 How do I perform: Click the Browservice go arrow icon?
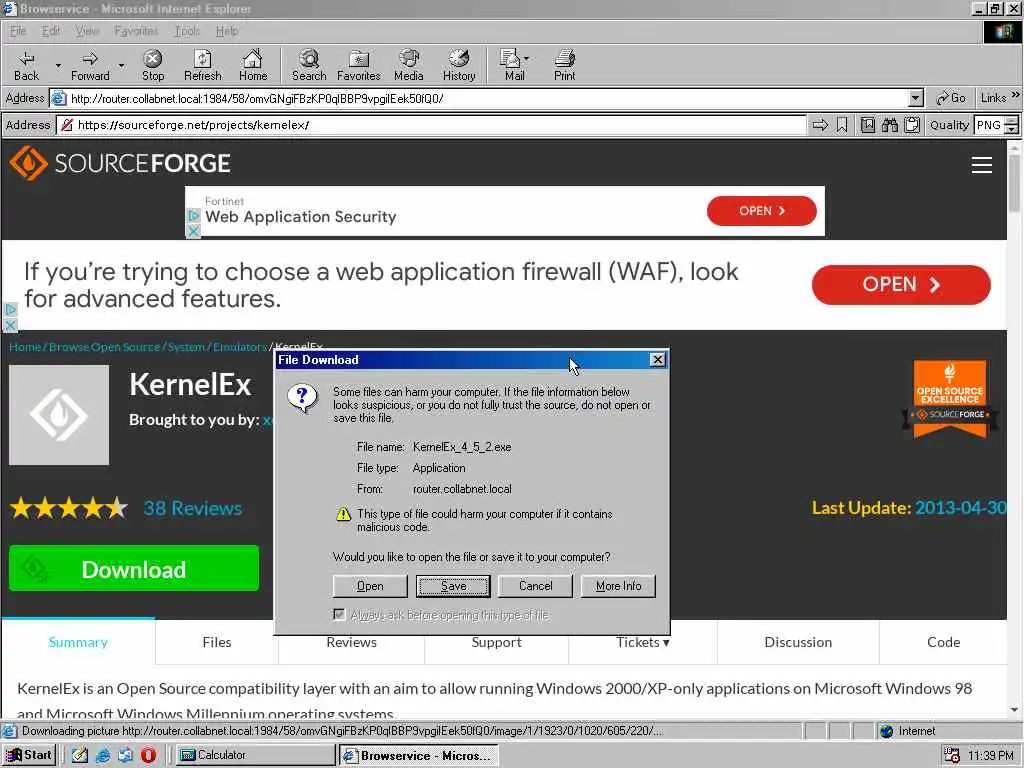[820, 125]
